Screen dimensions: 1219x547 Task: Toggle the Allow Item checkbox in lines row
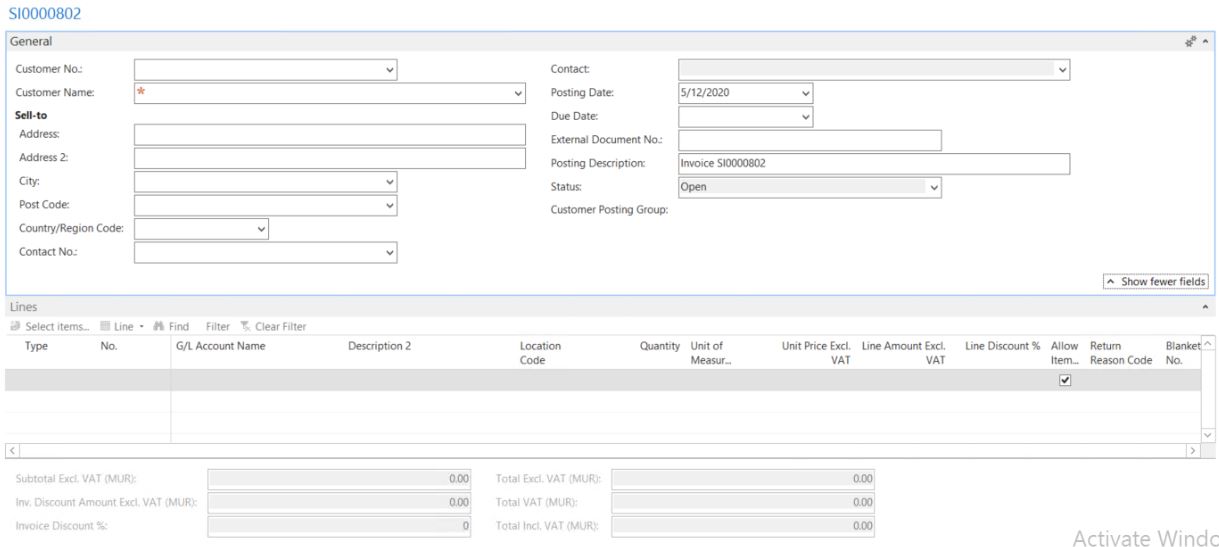coord(1065,380)
